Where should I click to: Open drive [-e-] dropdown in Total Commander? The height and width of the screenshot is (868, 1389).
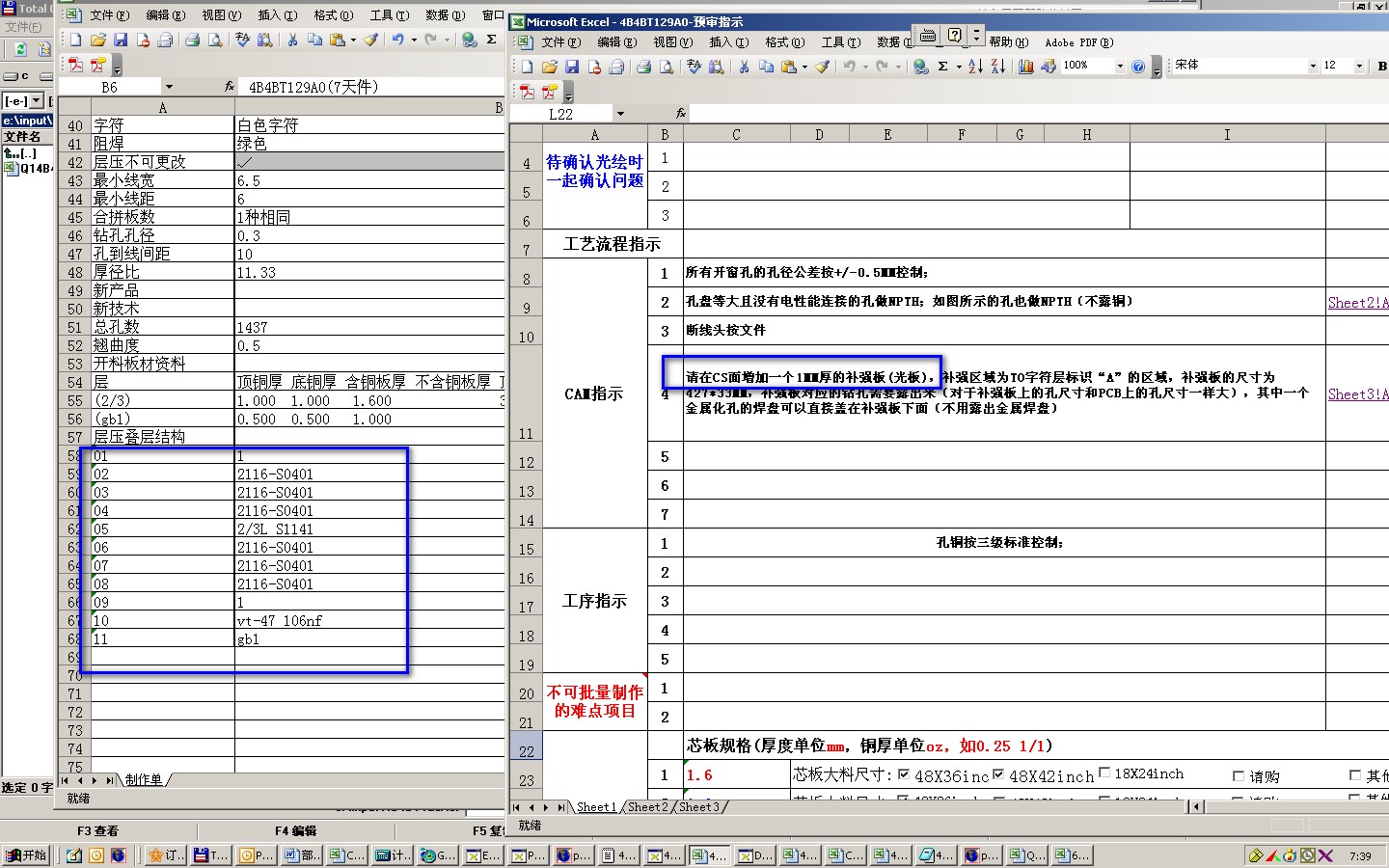tap(37, 101)
